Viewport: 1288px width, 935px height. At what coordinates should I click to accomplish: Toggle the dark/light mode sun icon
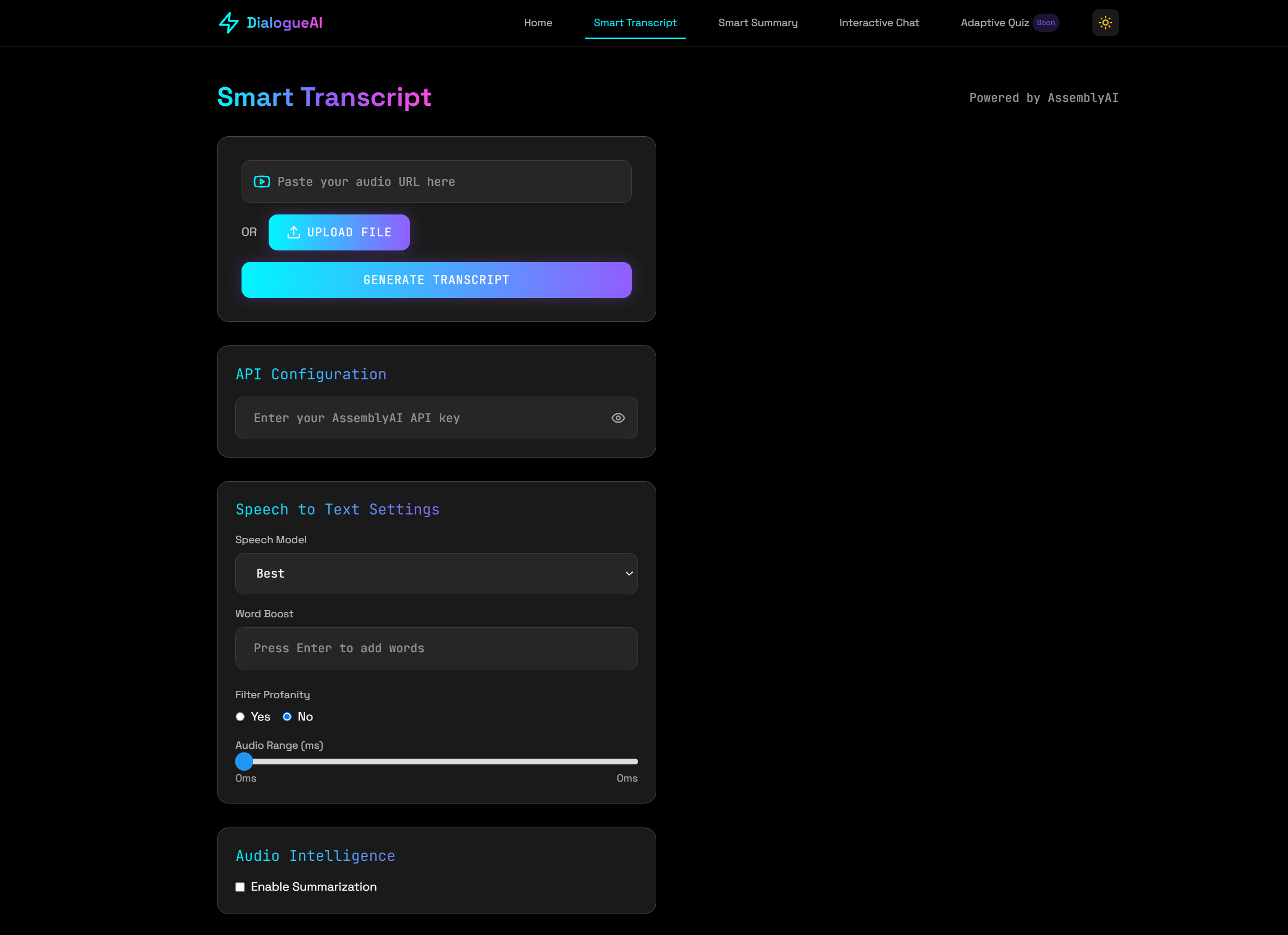coord(1106,22)
